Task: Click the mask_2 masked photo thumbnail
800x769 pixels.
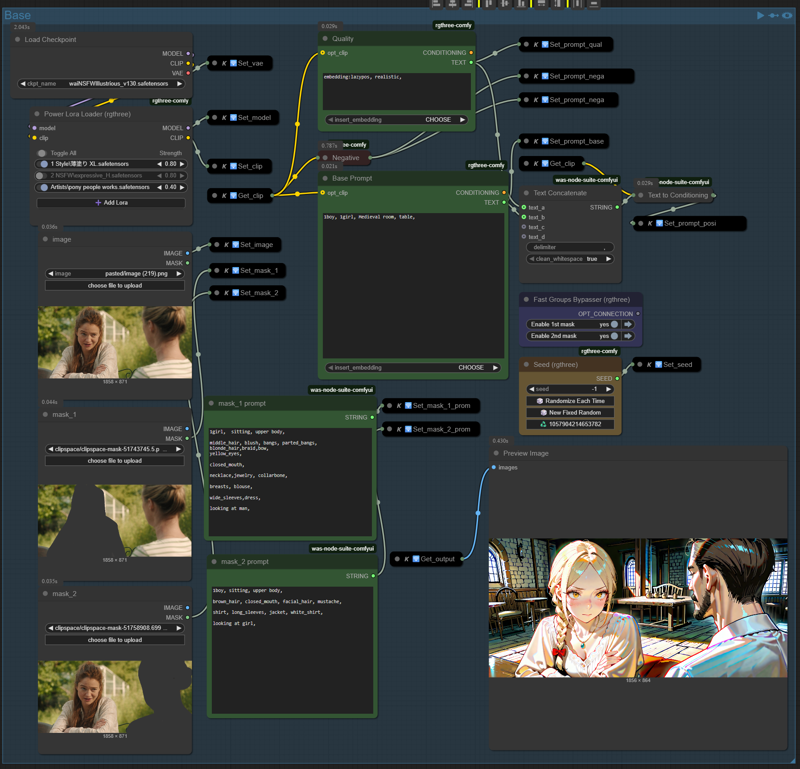Action: click(x=115, y=697)
